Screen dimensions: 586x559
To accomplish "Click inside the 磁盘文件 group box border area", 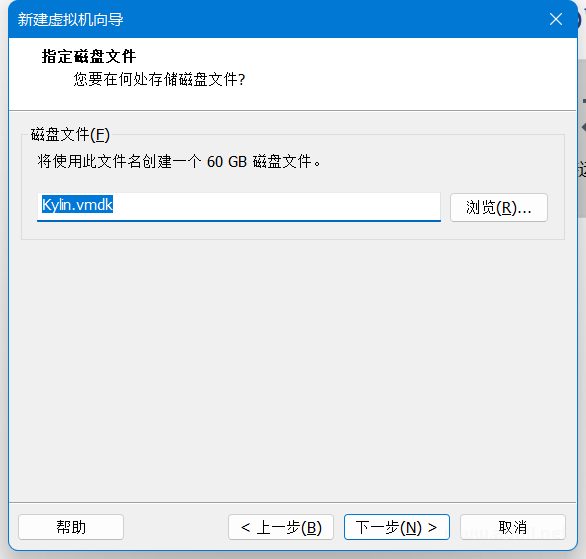I will point(293,230).
